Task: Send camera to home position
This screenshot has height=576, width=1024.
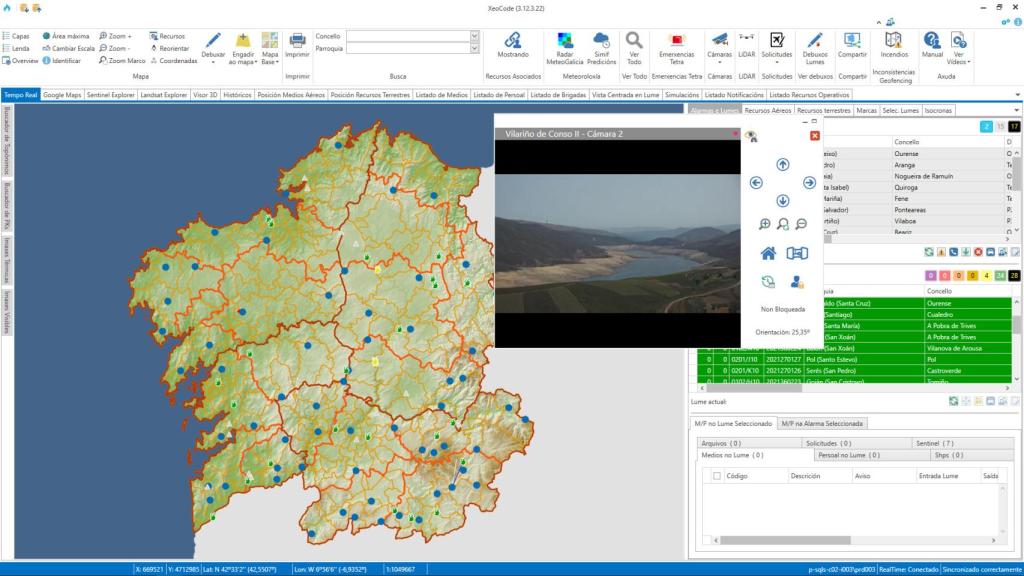Action: [x=768, y=253]
